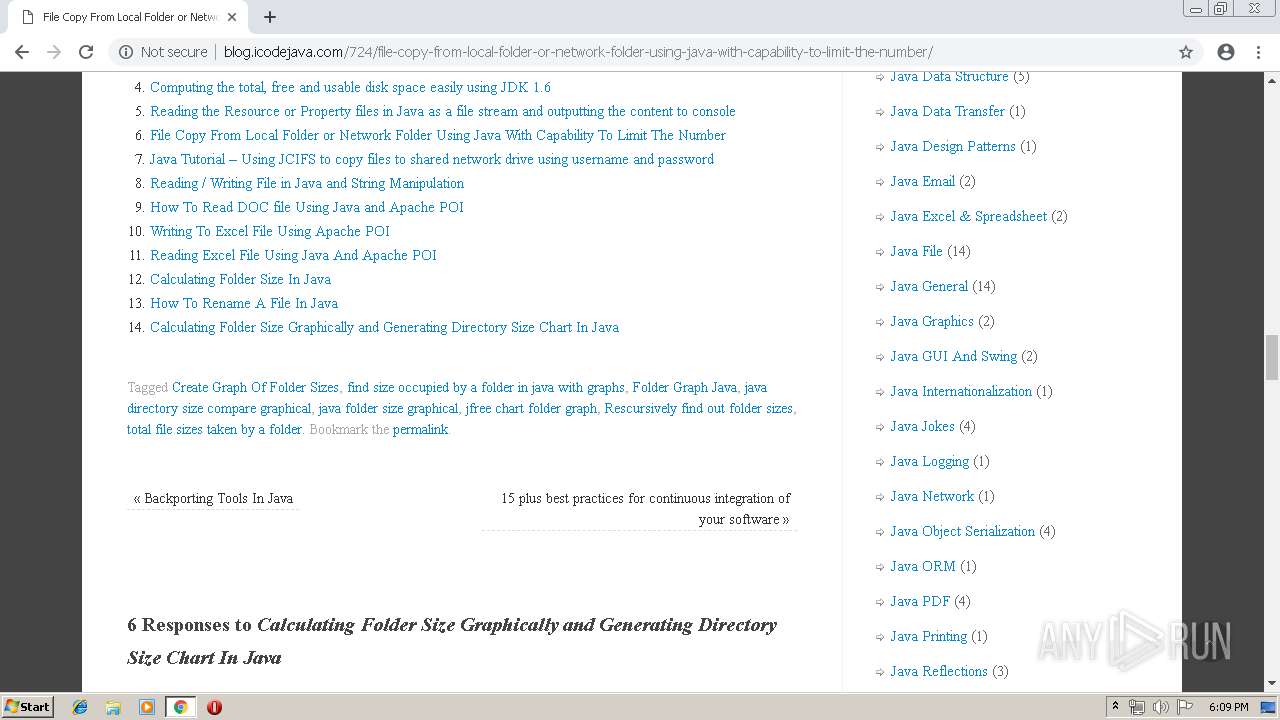1280x720 pixels.
Task: Click the page vertical scrollbar thumb
Action: 1272,358
